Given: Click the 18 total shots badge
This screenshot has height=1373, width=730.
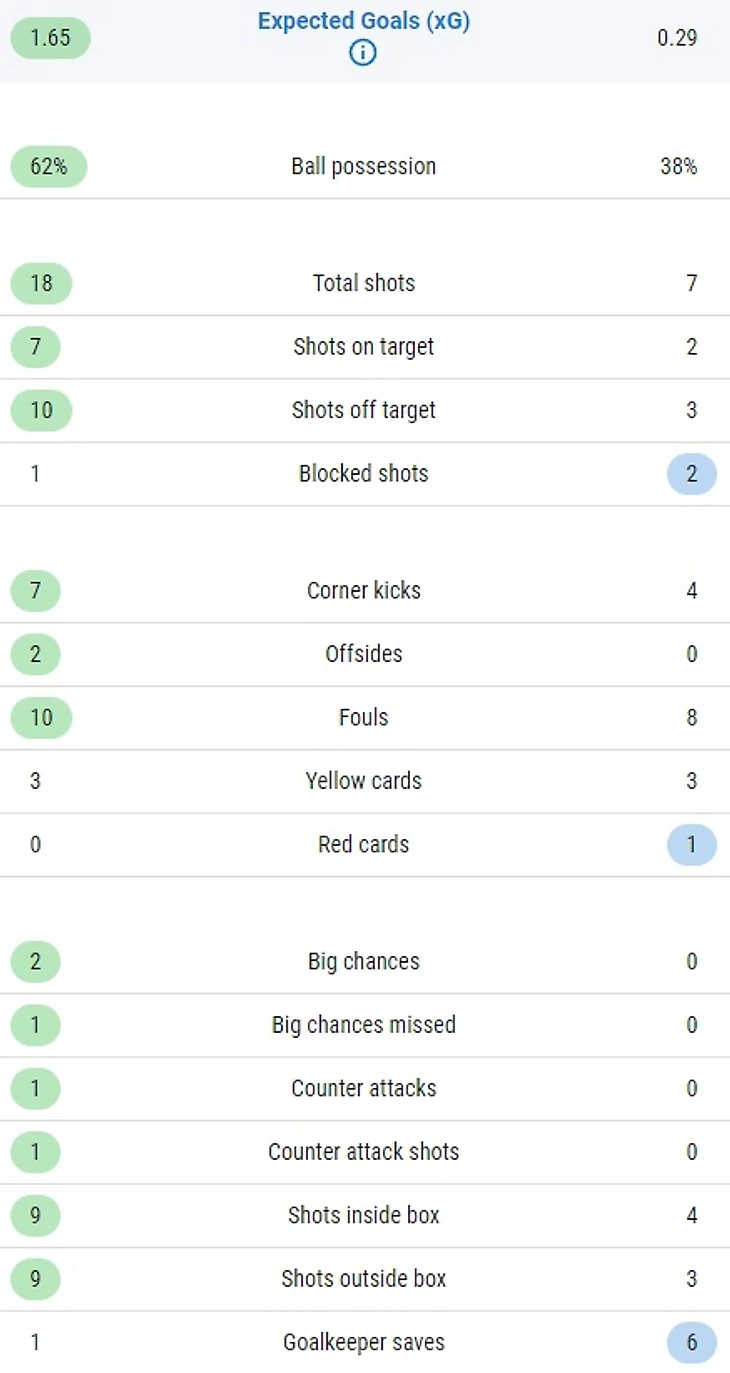Looking at the screenshot, I should 41,283.
